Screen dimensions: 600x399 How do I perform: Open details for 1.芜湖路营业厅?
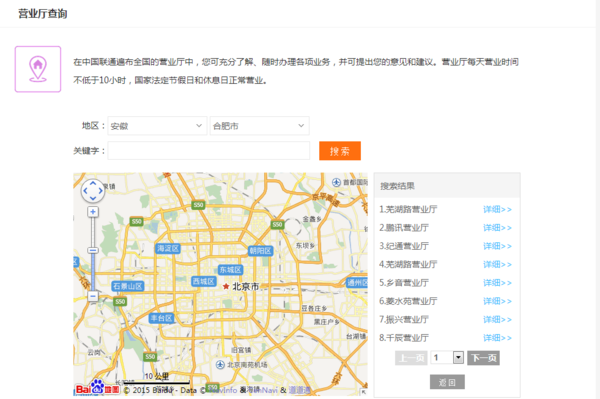497,210
